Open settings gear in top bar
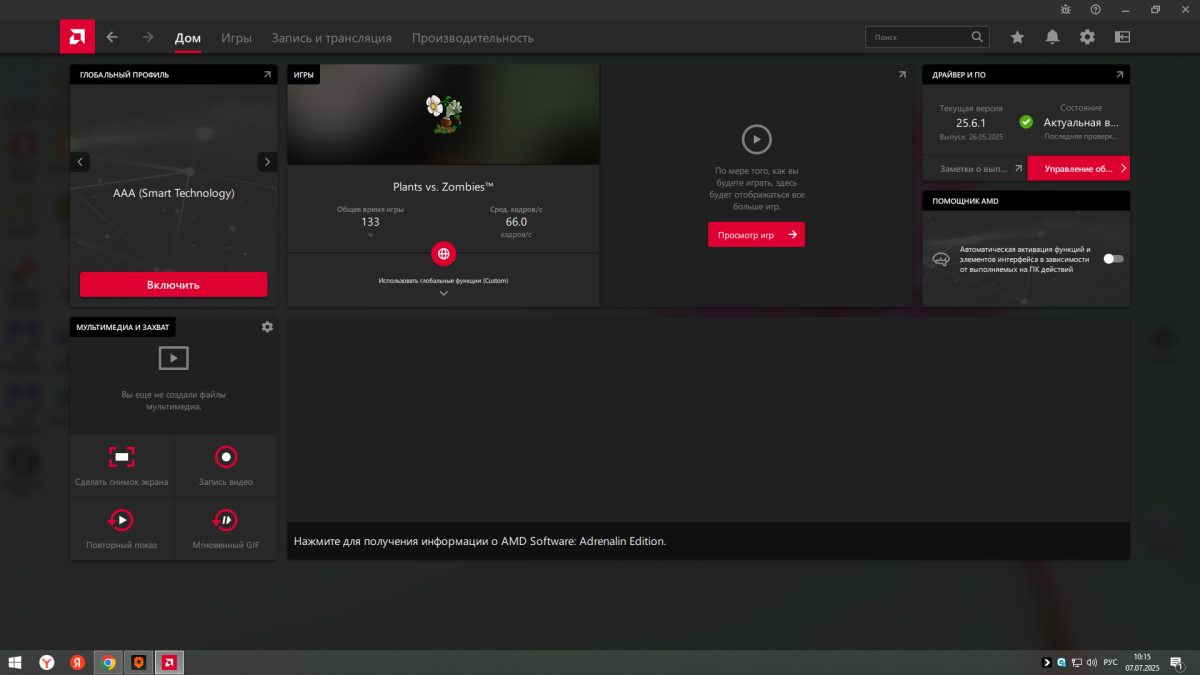The image size is (1200, 675). tap(1087, 37)
